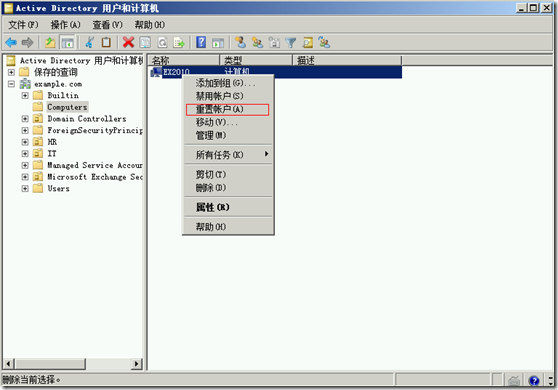Expand the Builtin container node
The height and width of the screenshot is (390, 558).
(x=25, y=95)
